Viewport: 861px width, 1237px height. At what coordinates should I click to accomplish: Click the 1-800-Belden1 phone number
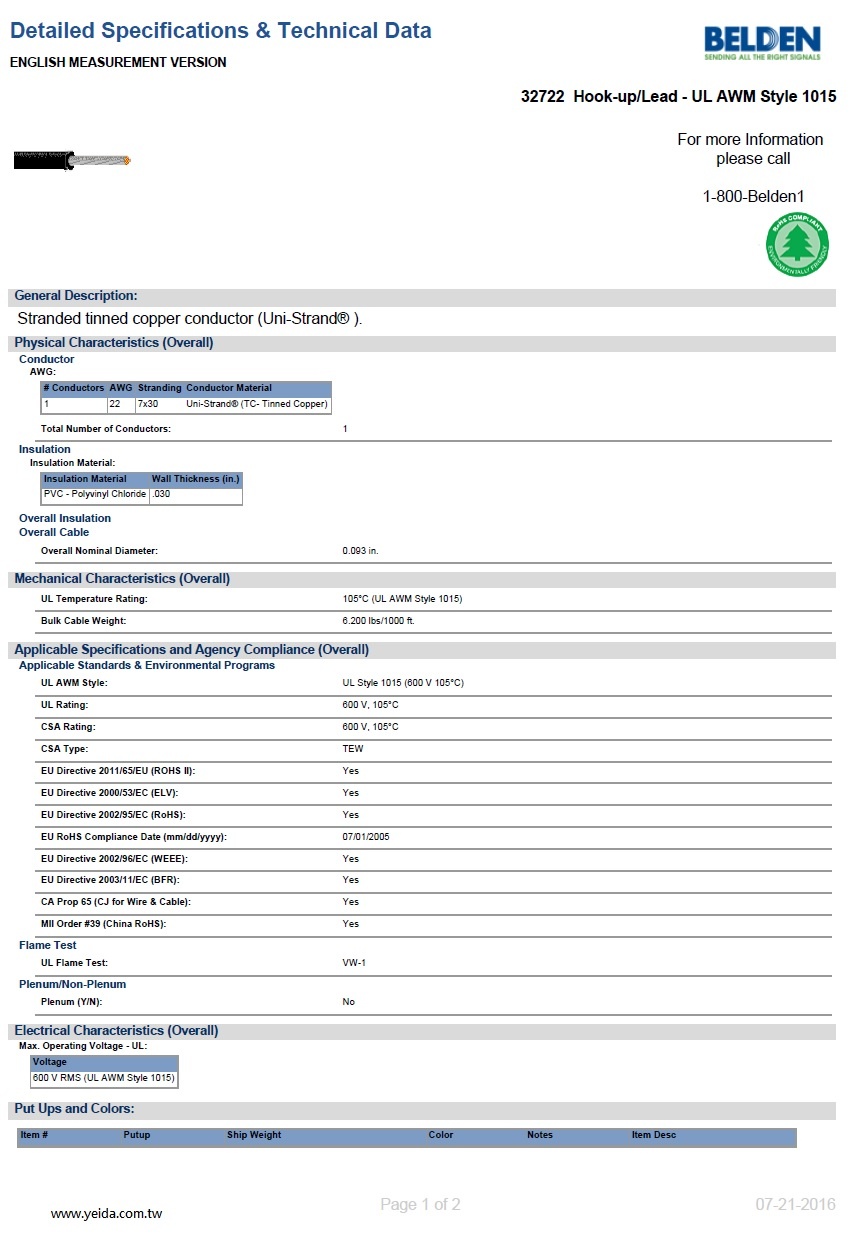pyautogui.click(x=753, y=197)
